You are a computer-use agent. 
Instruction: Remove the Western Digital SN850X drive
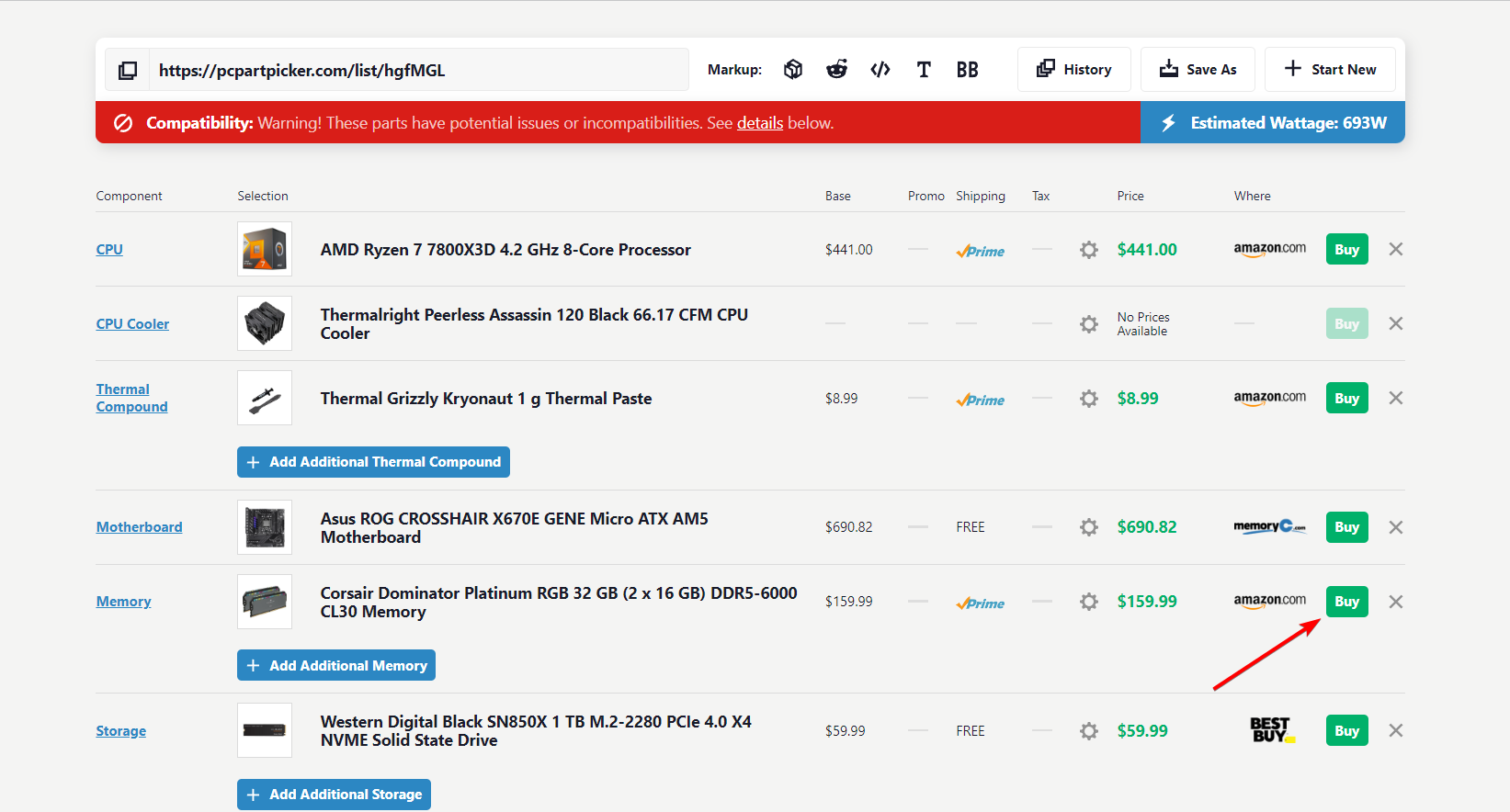1396,730
